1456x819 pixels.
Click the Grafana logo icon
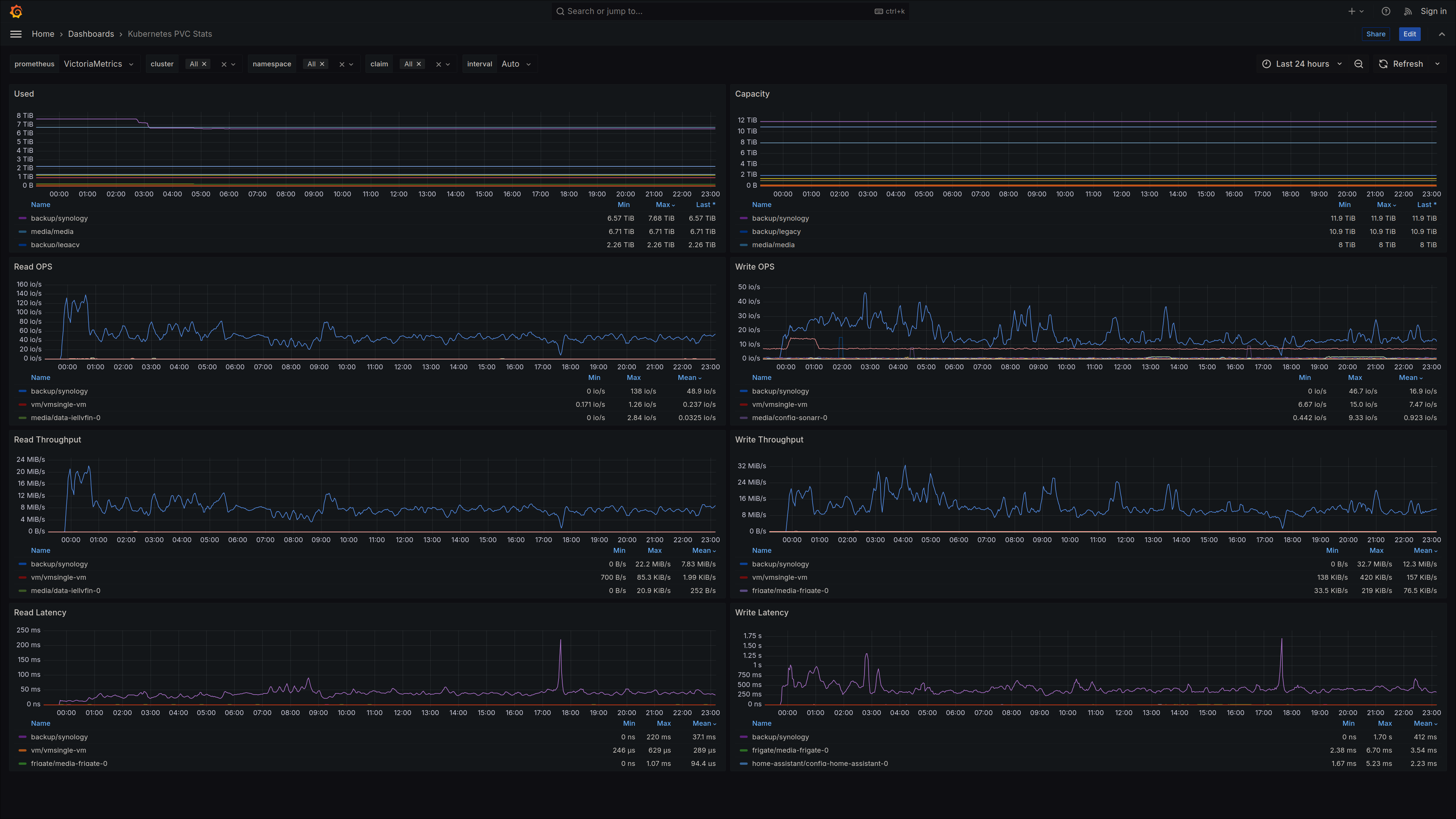16,11
